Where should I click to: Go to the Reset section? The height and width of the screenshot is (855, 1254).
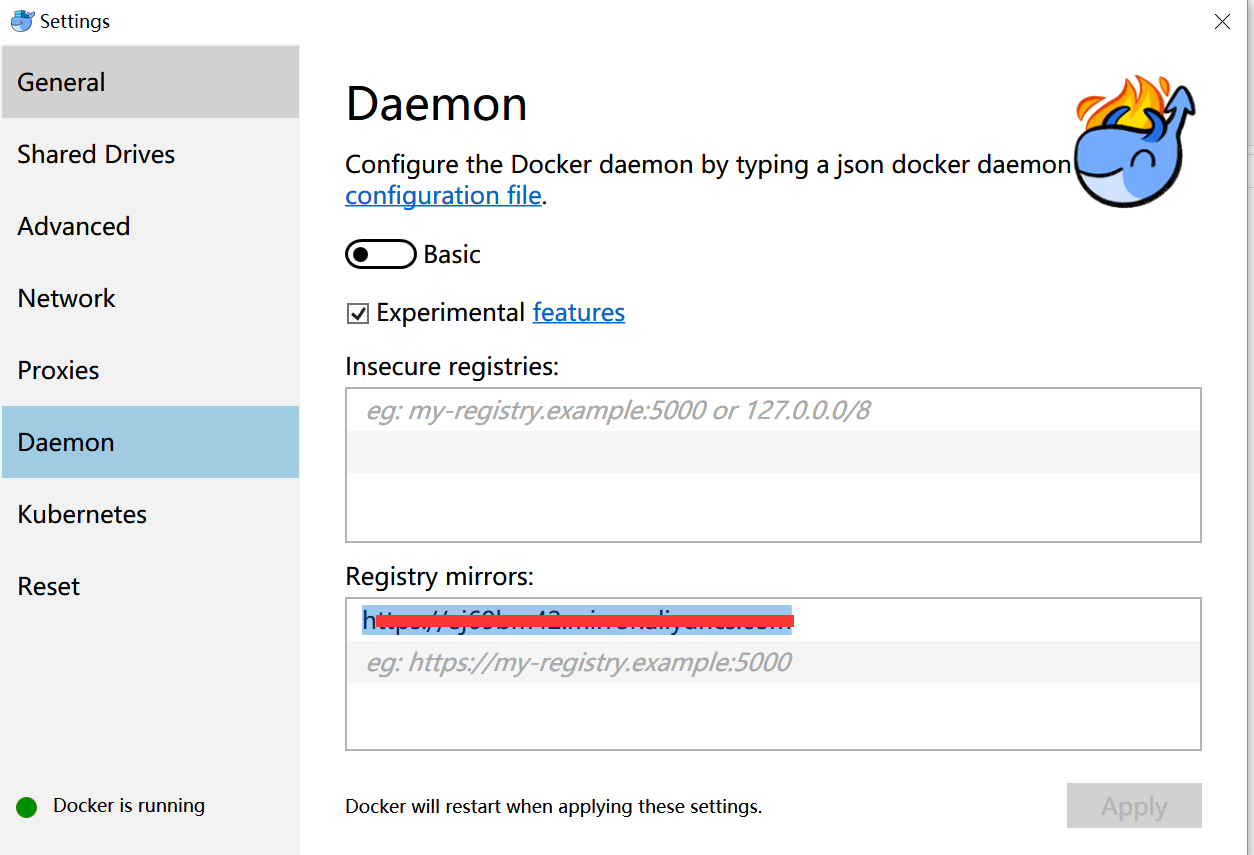[150, 586]
